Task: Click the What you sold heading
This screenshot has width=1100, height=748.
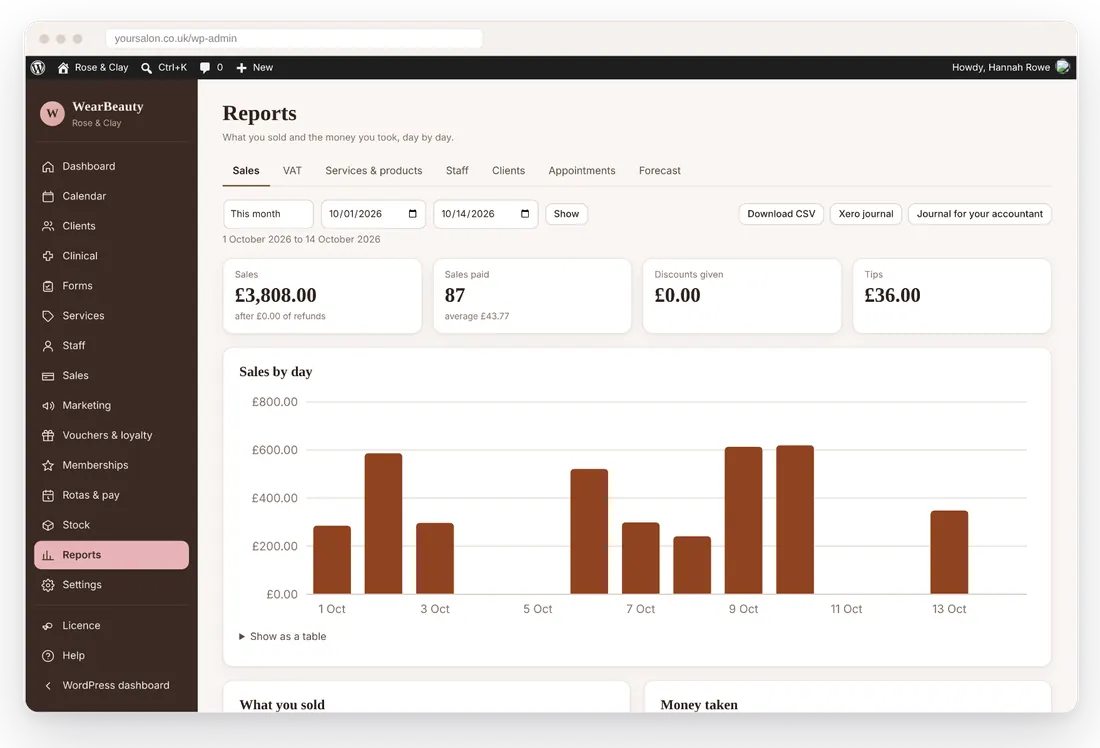Action: [x=282, y=704]
